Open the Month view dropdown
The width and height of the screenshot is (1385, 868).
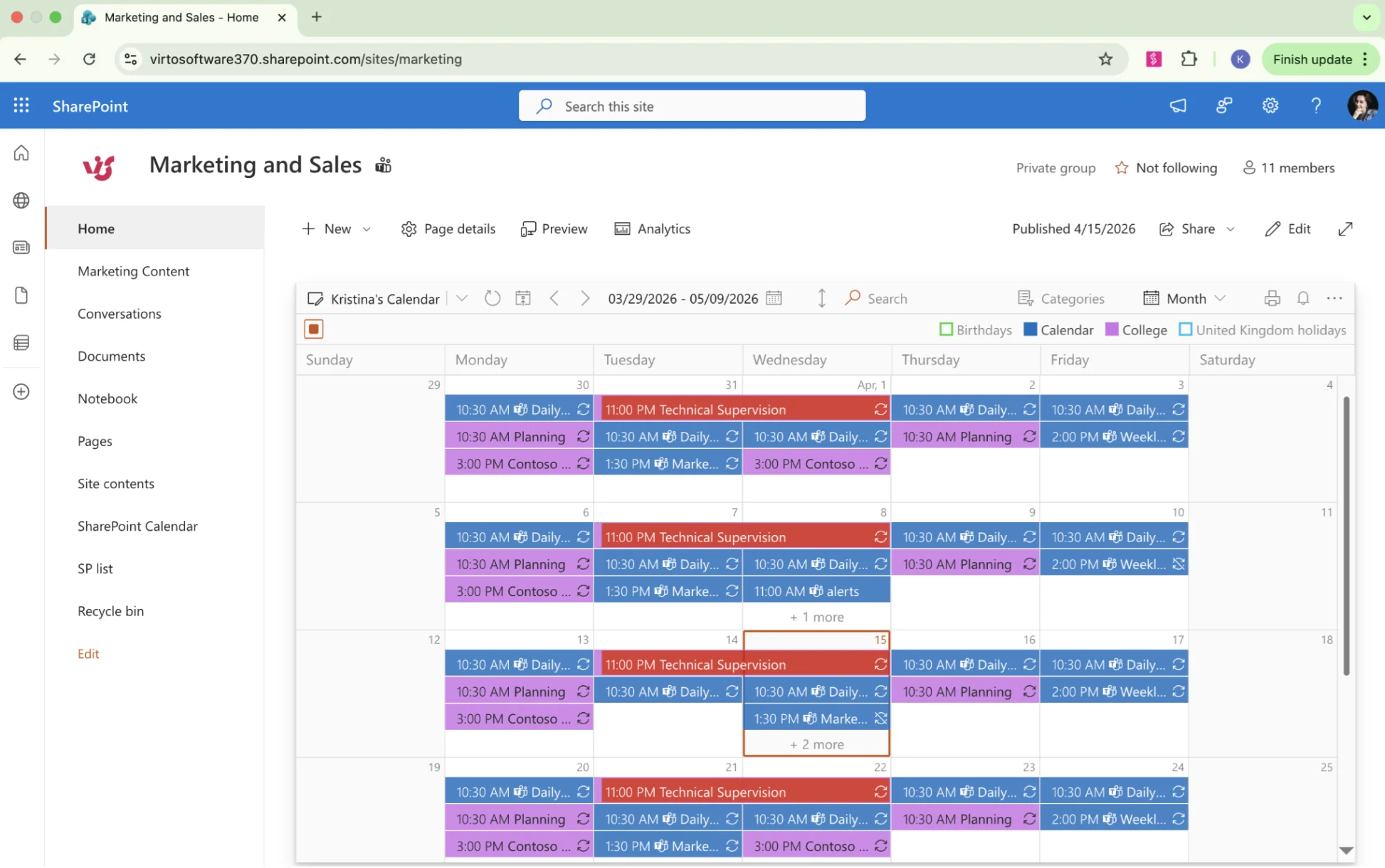(x=1184, y=298)
